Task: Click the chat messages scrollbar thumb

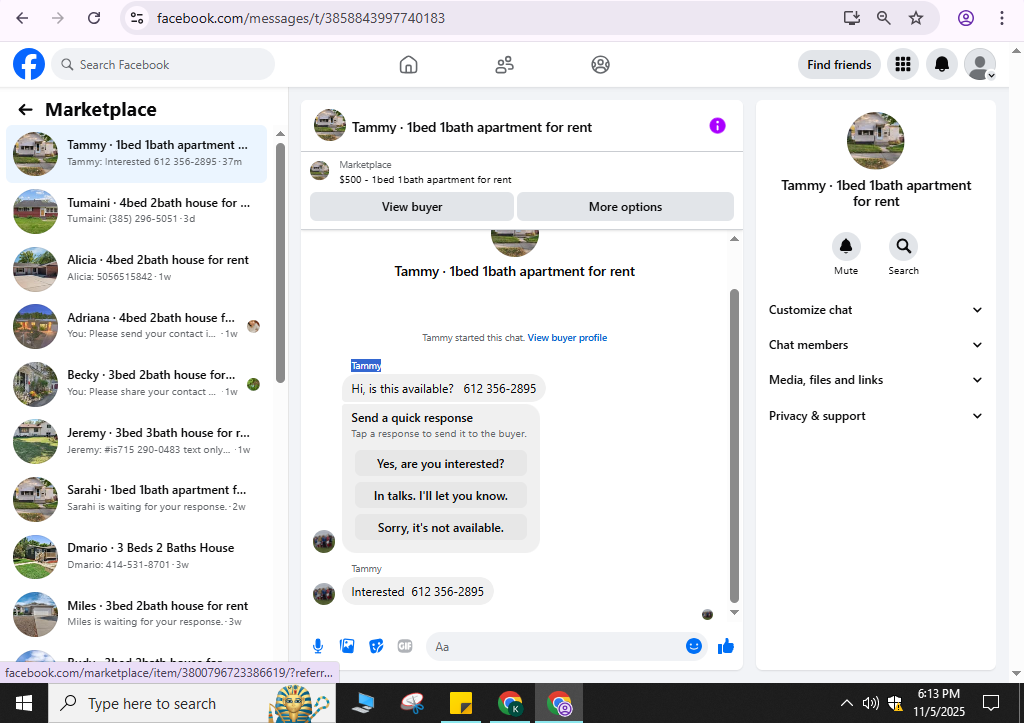Action: [734, 445]
